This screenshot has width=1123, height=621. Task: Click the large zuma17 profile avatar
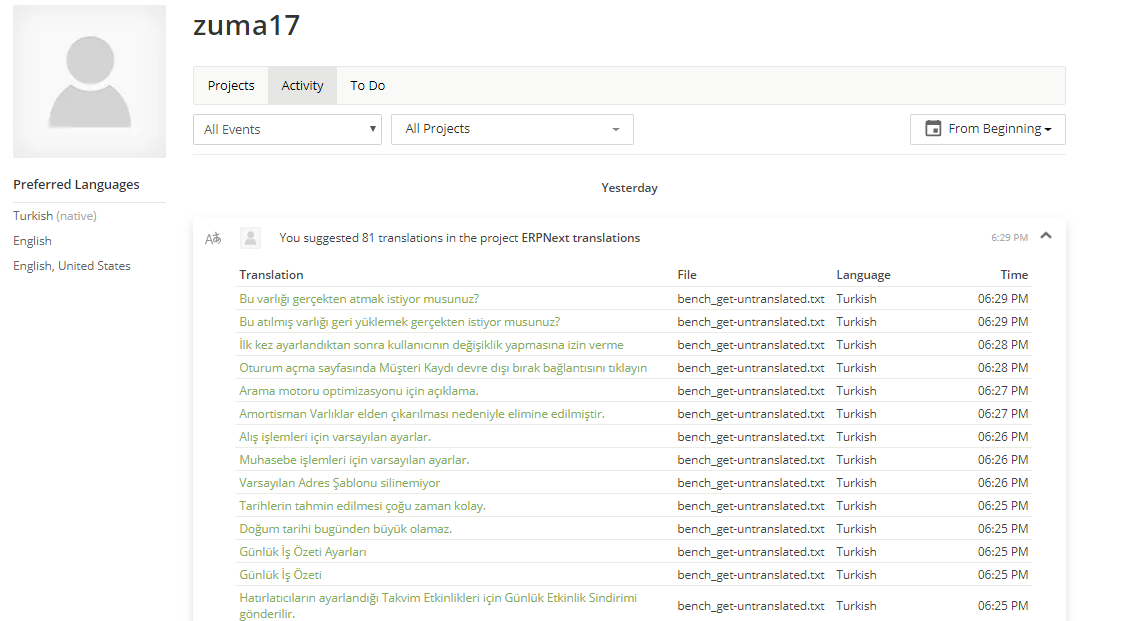click(x=90, y=82)
